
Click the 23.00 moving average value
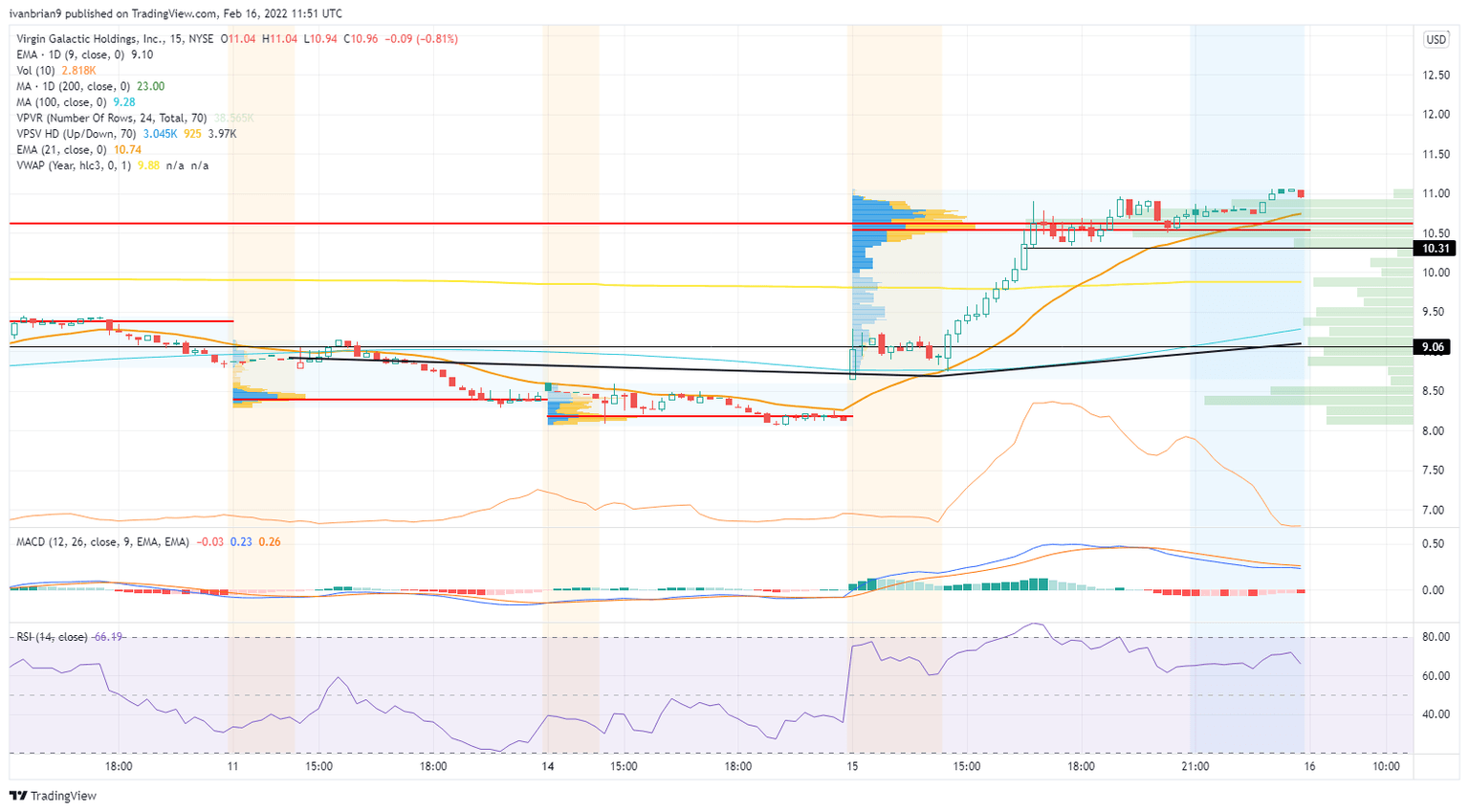pyautogui.click(x=151, y=86)
